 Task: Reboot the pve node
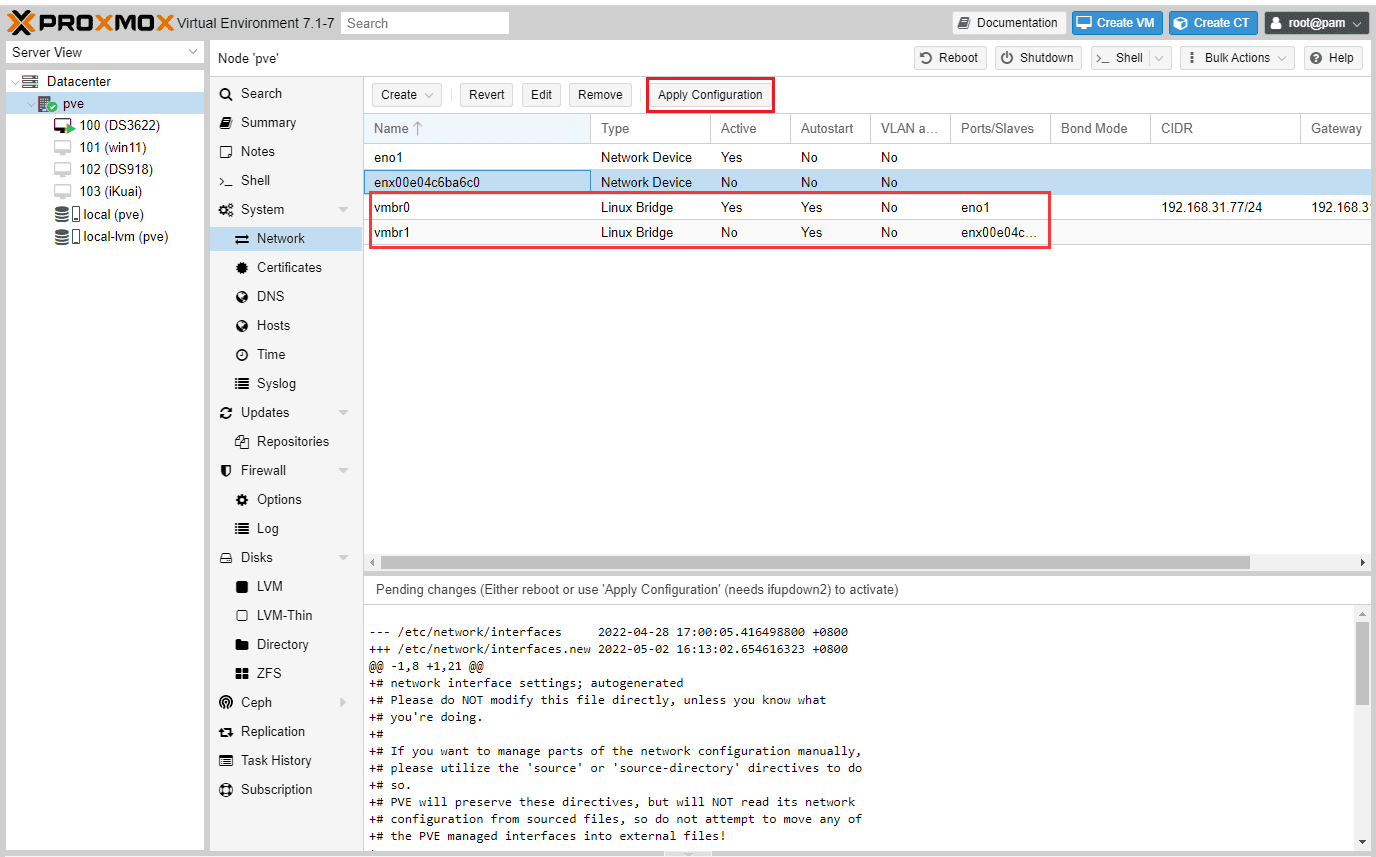click(950, 58)
